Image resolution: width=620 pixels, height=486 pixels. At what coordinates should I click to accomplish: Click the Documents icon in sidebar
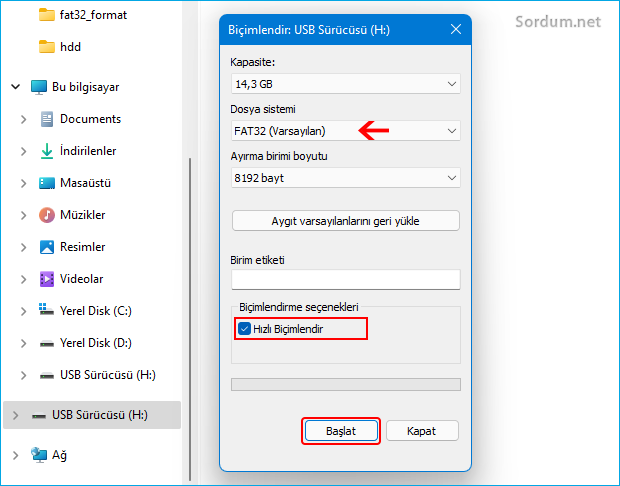(47, 119)
